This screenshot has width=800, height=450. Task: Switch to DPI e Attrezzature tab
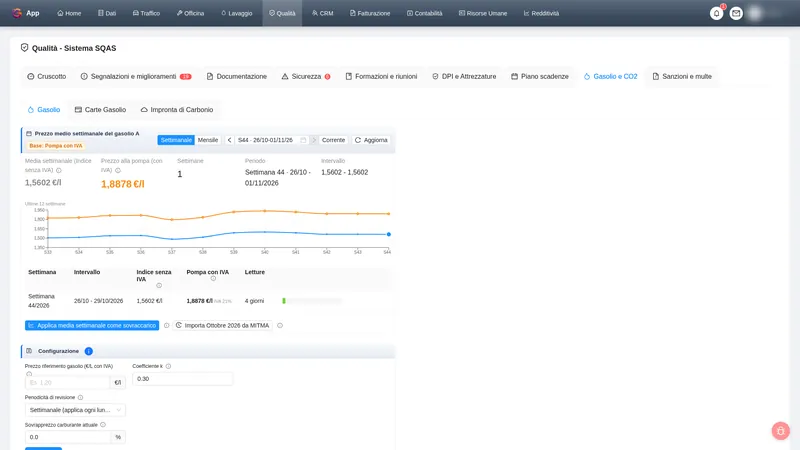click(x=464, y=77)
